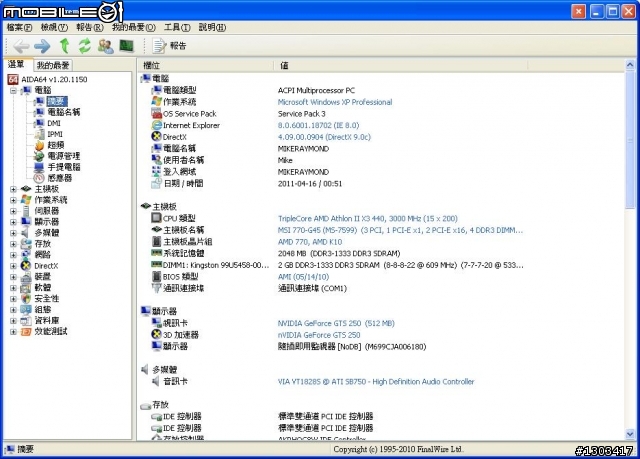This screenshot has width=640, height=459.
Task: Expand the DirectX tree node
Action: (x=13, y=266)
